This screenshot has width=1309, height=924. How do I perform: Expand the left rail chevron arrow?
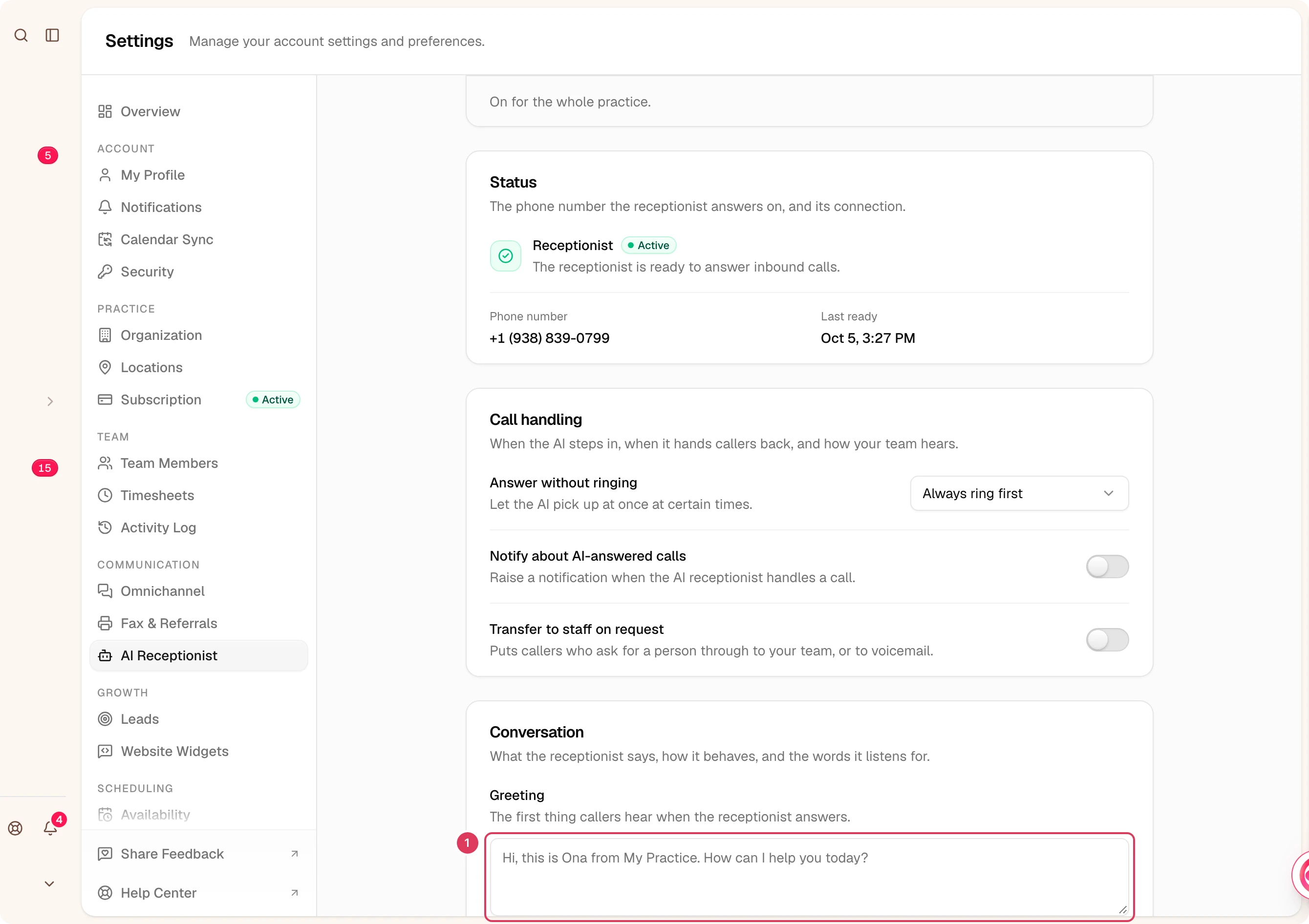pyautogui.click(x=50, y=401)
